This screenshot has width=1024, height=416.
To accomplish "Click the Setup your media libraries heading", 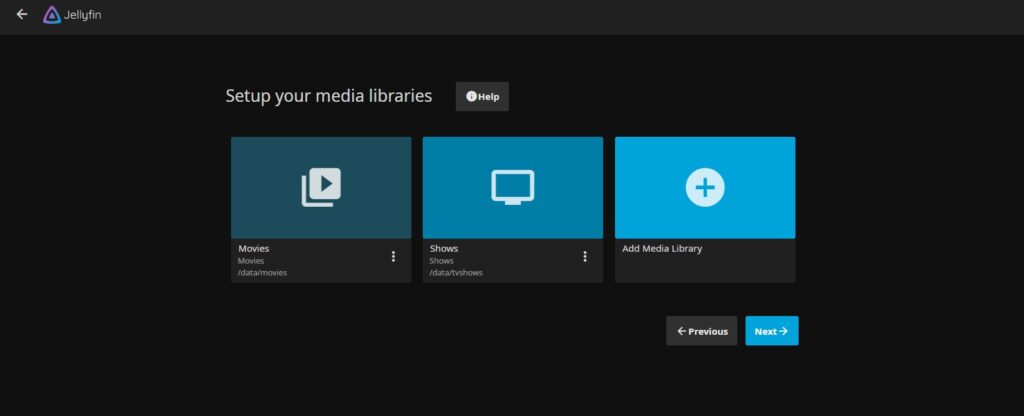I will click(328, 96).
